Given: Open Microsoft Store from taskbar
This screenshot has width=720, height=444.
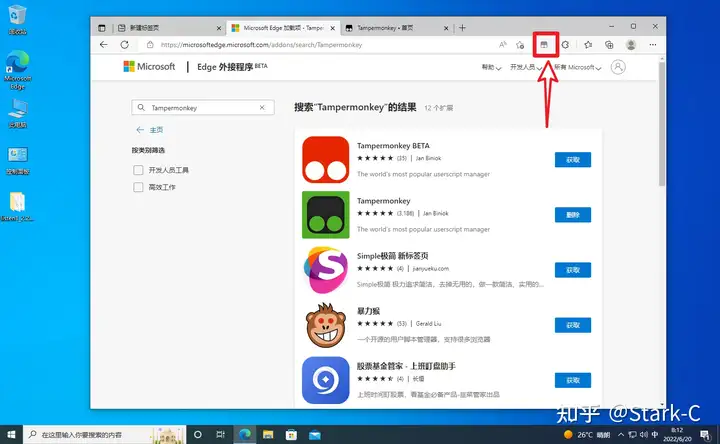Looking at the screenshot, I should 292,434.
